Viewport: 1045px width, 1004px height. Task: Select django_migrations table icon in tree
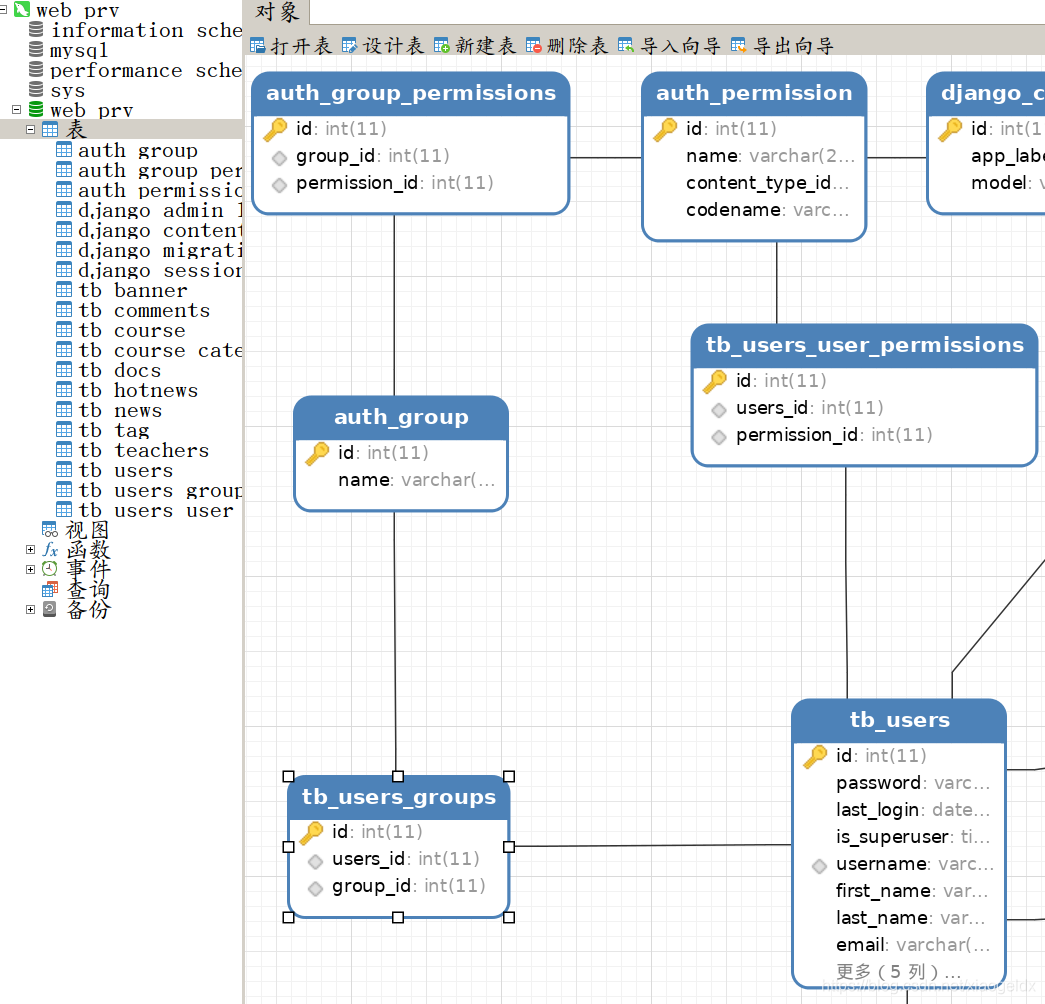click(x=64, y=249)
